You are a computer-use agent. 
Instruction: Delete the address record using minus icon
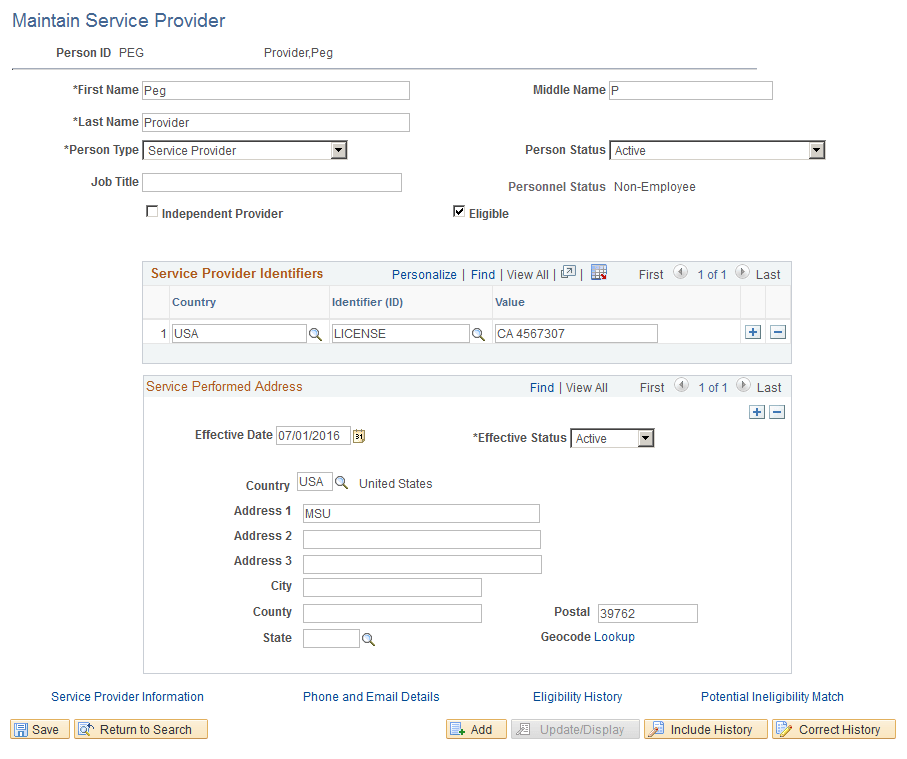click(x=778, y=412)
